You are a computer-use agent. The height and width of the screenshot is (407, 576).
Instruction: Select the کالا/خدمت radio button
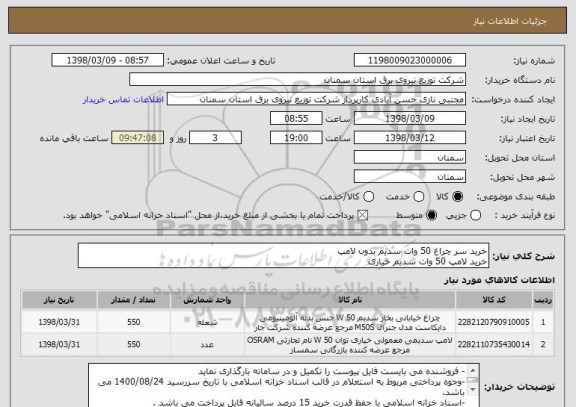[x=368, y=197]
